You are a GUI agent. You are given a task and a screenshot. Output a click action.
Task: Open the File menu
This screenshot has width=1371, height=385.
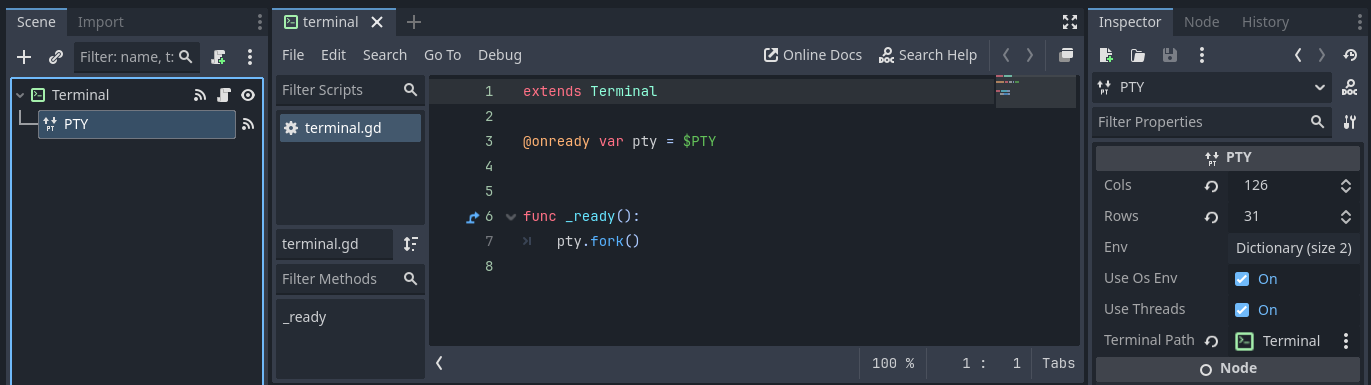(293, 55)
